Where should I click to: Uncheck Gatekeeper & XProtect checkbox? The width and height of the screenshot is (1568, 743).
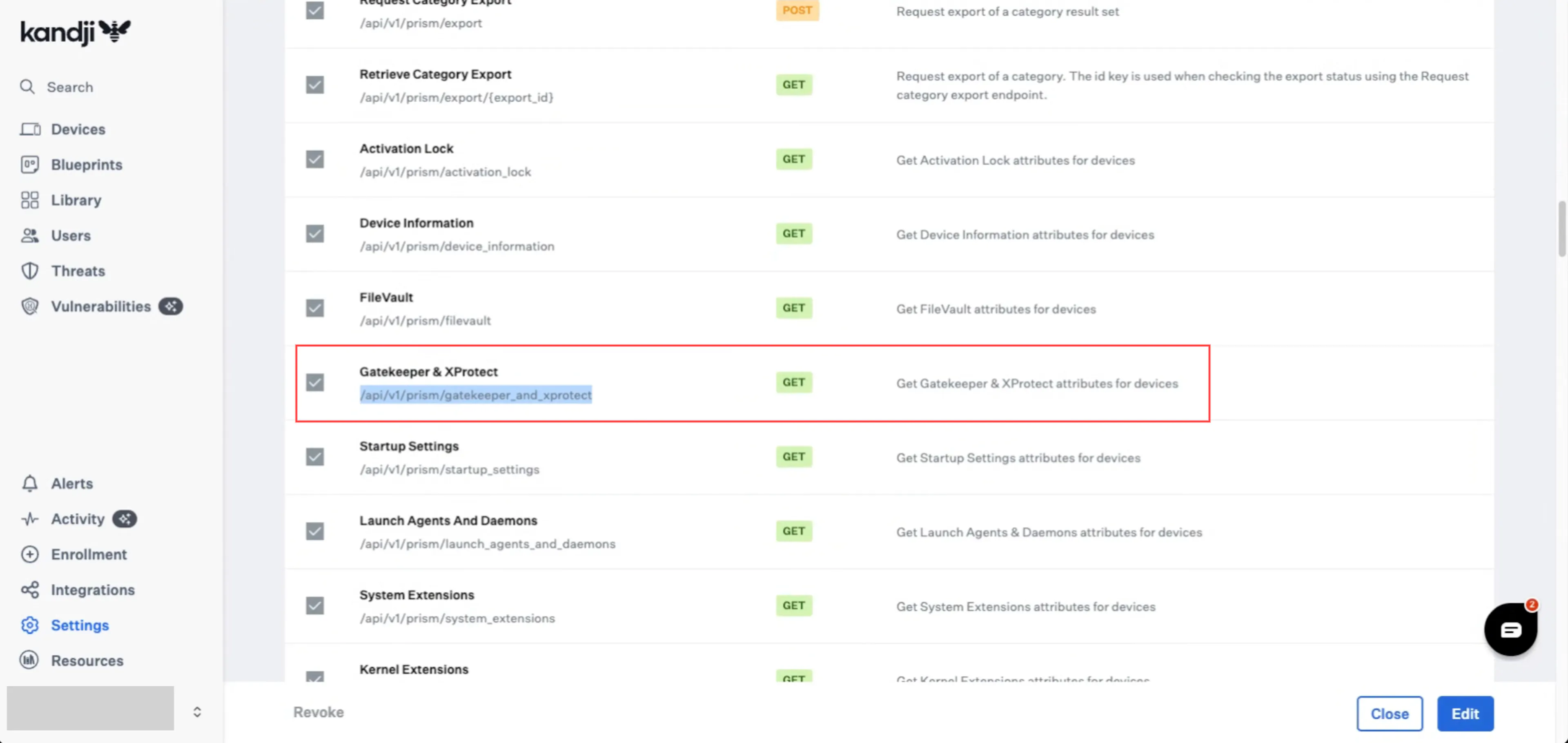pyautogui.click(x=315, y=382)
